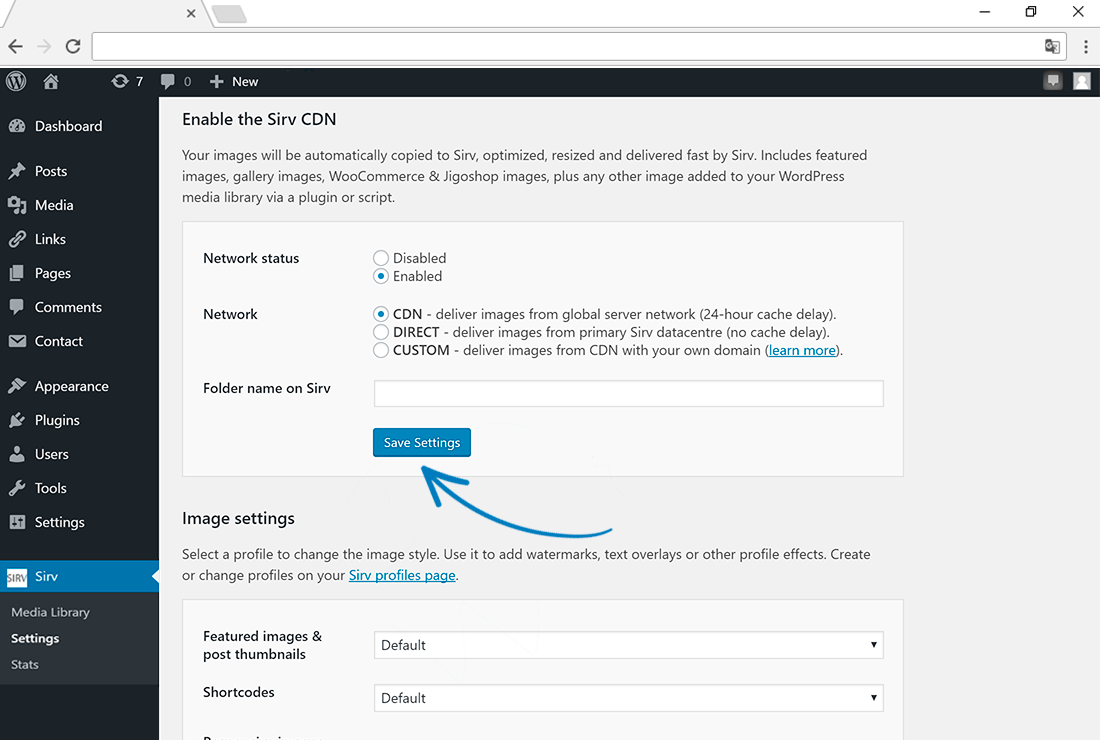Select the Disabled network status radio button
Screen dimensions: 1100x740
click(x=381, y=258)
